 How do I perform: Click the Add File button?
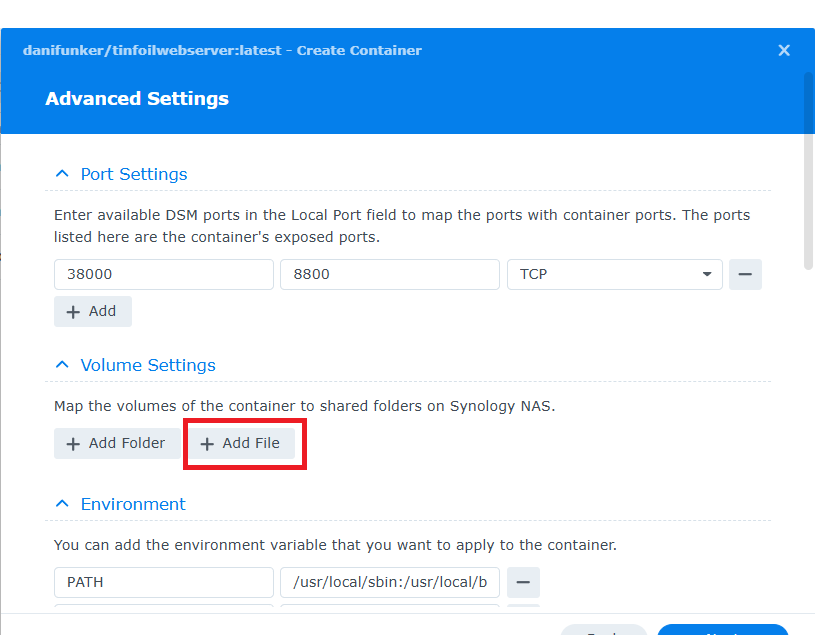[x=241, y=443]
